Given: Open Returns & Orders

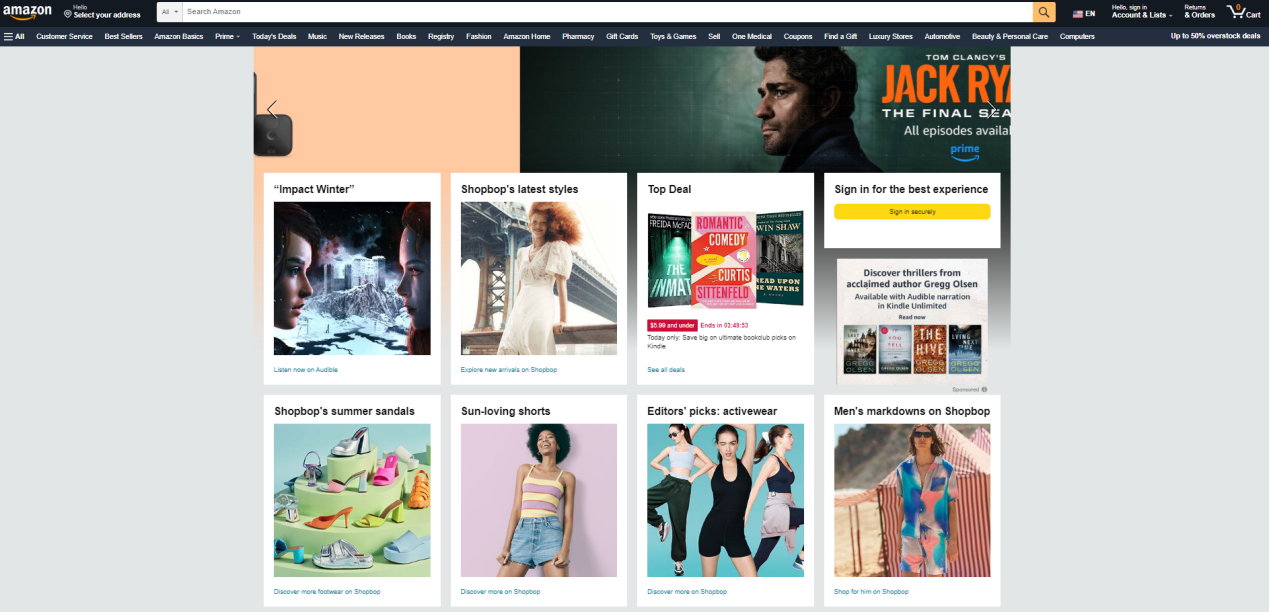Looking at the screenshot, I should click(x=1199, y=12).
